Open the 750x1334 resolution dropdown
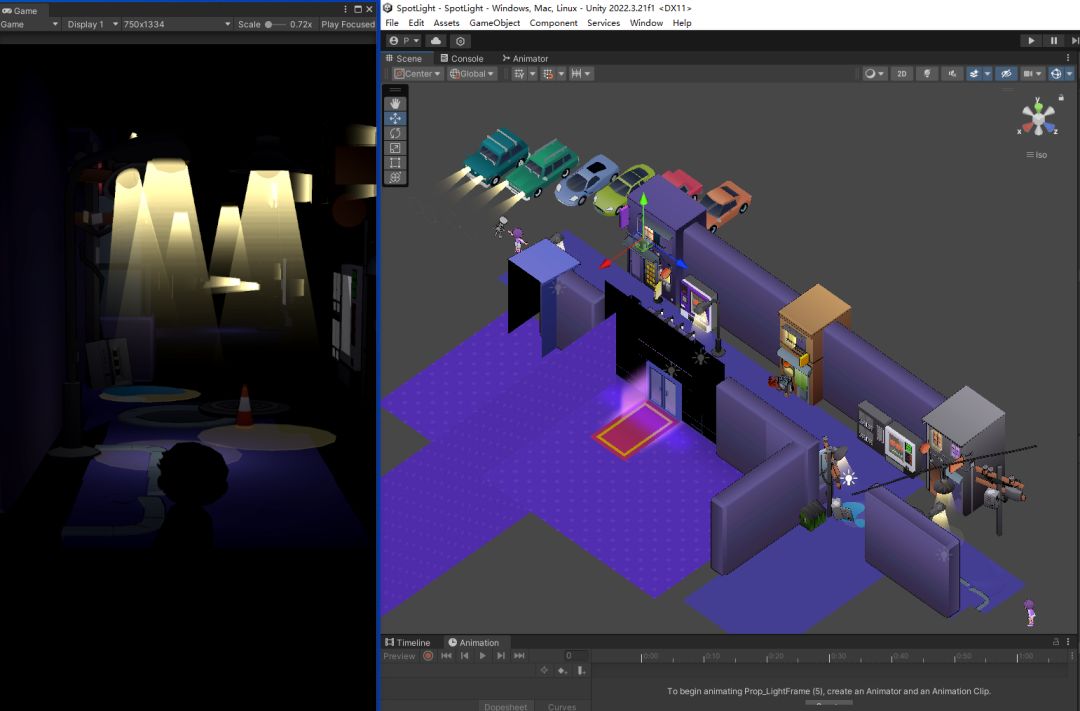 (x=176, y=24)
